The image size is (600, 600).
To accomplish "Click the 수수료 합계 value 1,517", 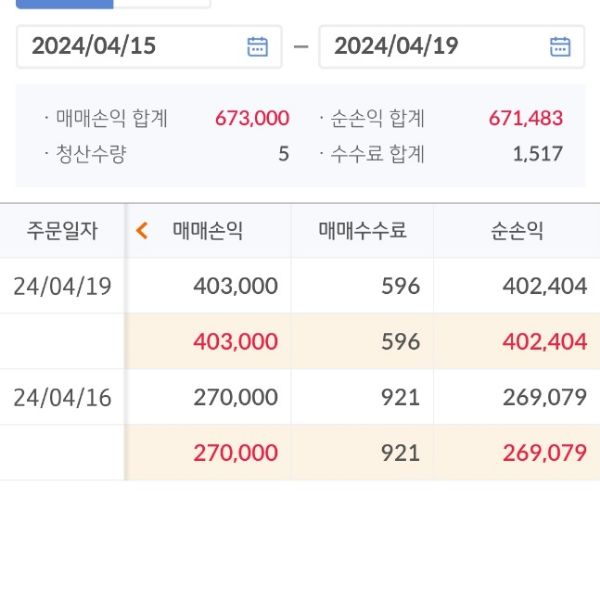I will (x=538, y=154).
